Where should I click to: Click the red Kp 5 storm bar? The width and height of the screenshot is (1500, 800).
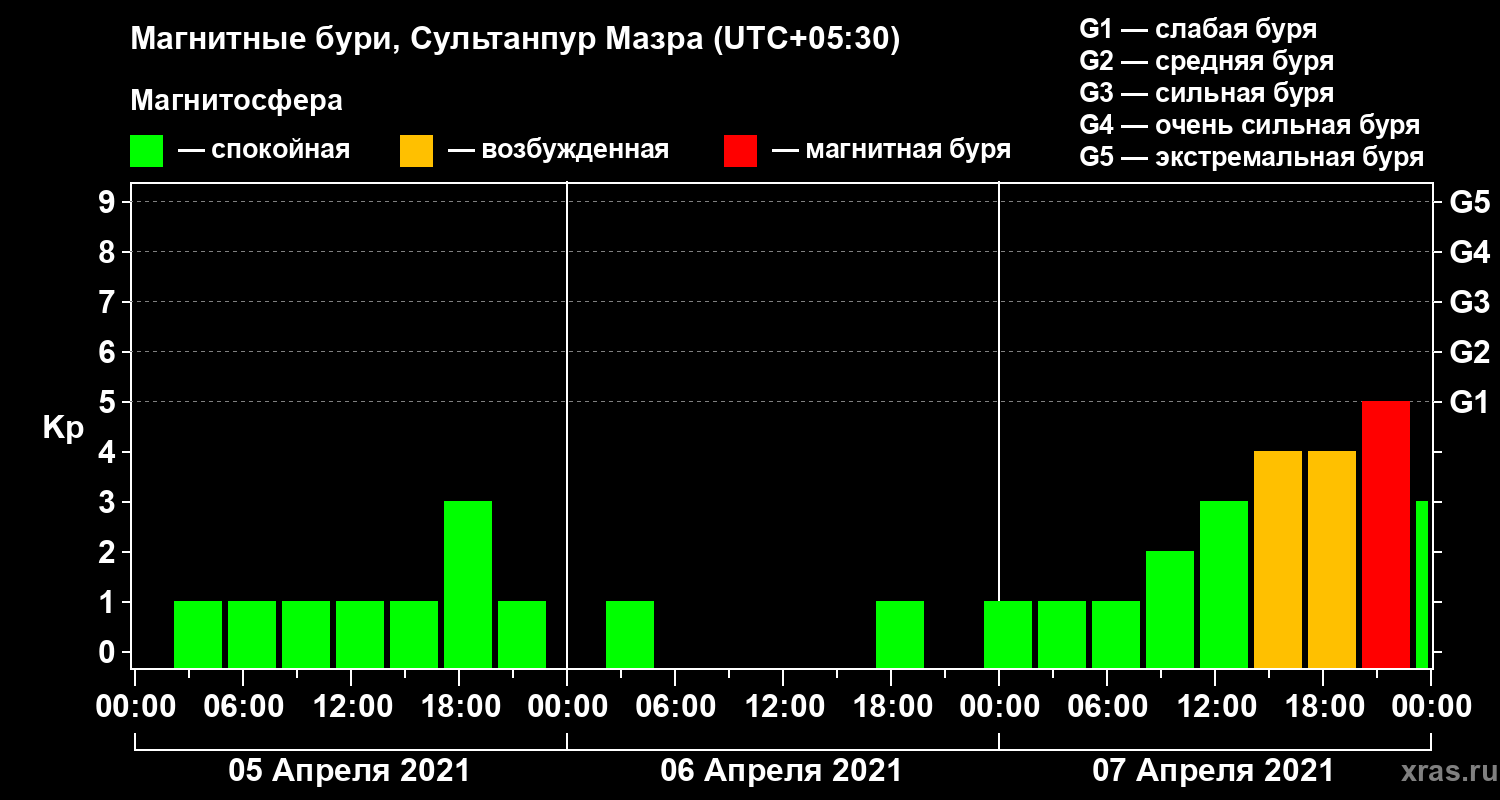(x=1386, y=534)
